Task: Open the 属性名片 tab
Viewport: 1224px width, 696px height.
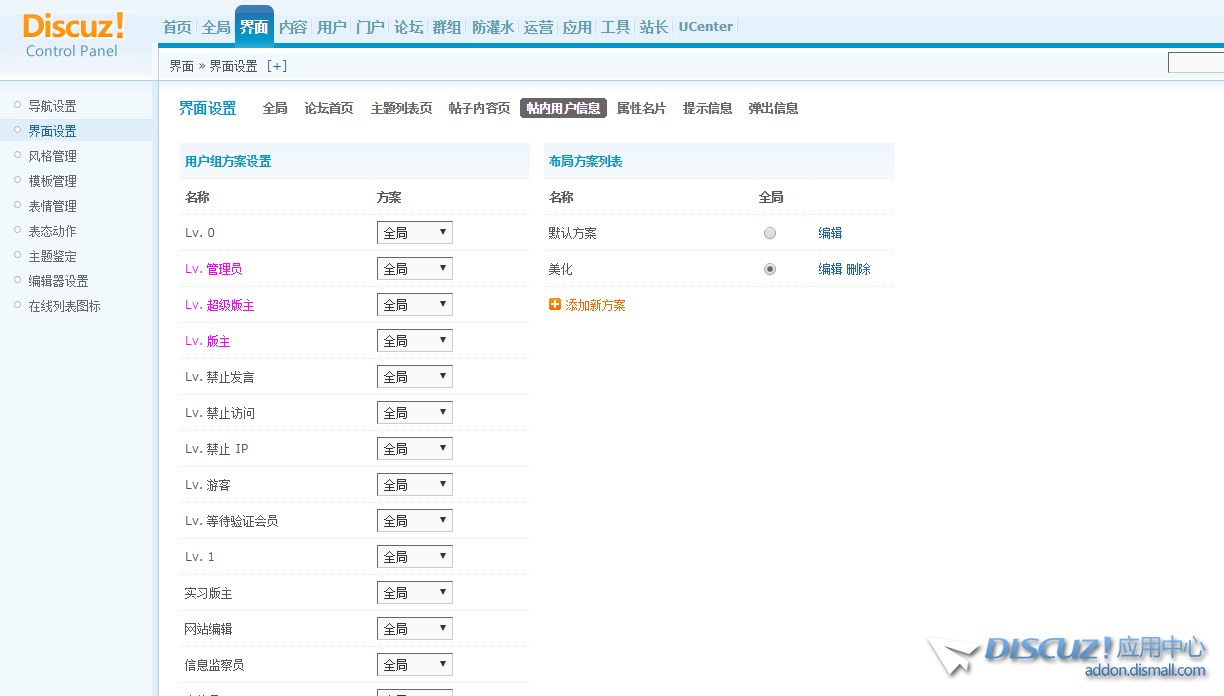Action: click(x=641, y=108)
